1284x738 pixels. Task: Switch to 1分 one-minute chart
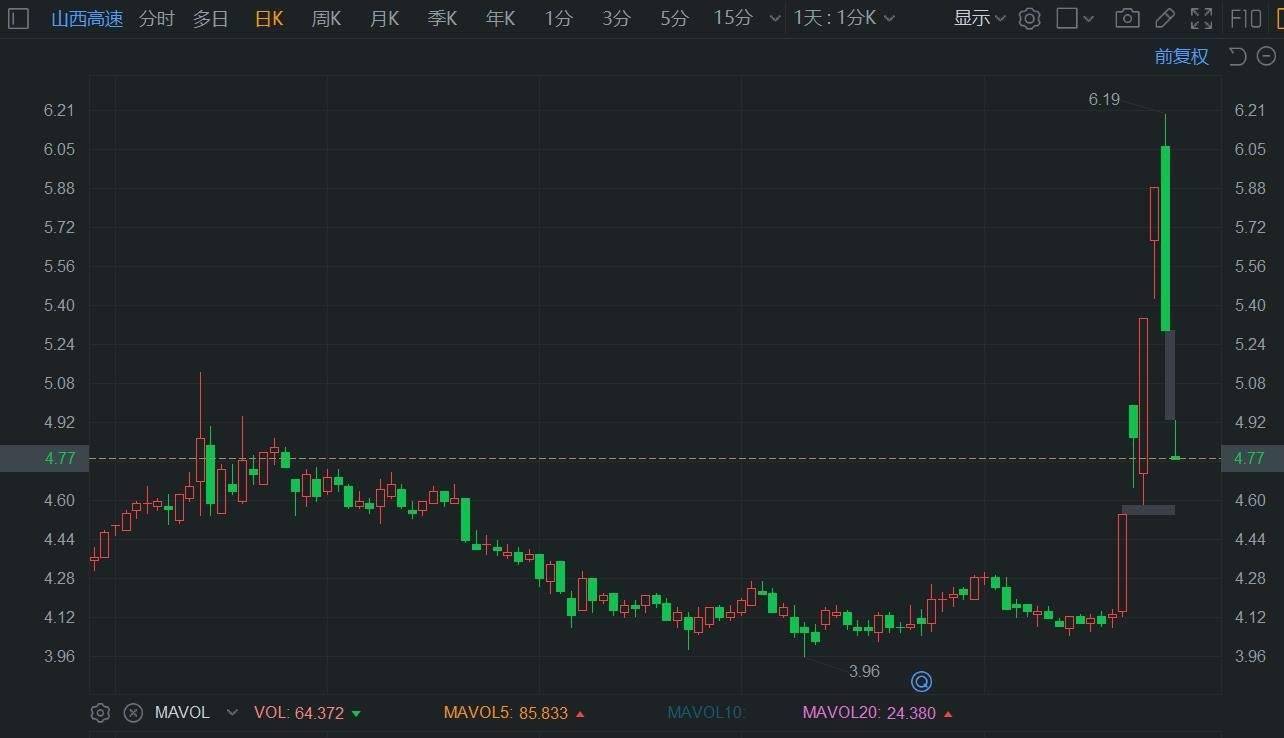pyautogui.click(x=559, y=18)
